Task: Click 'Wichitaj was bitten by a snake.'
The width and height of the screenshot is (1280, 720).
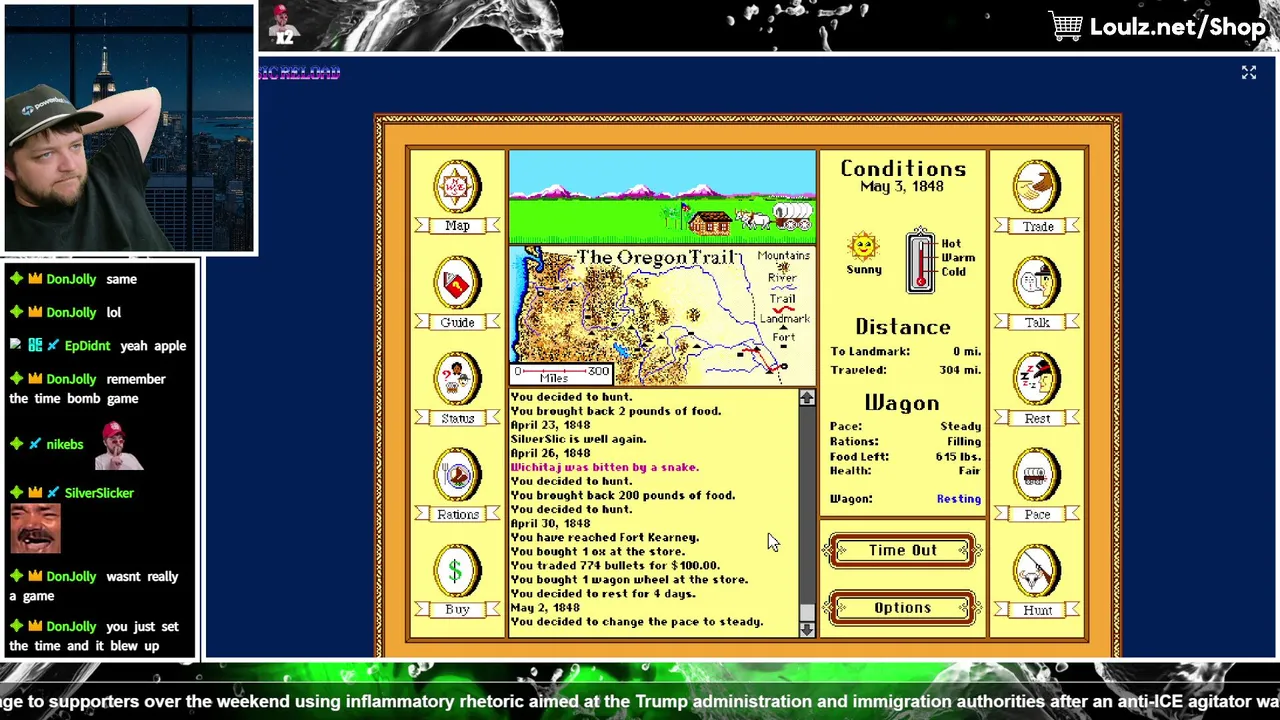Action: (x=604, y=467)
